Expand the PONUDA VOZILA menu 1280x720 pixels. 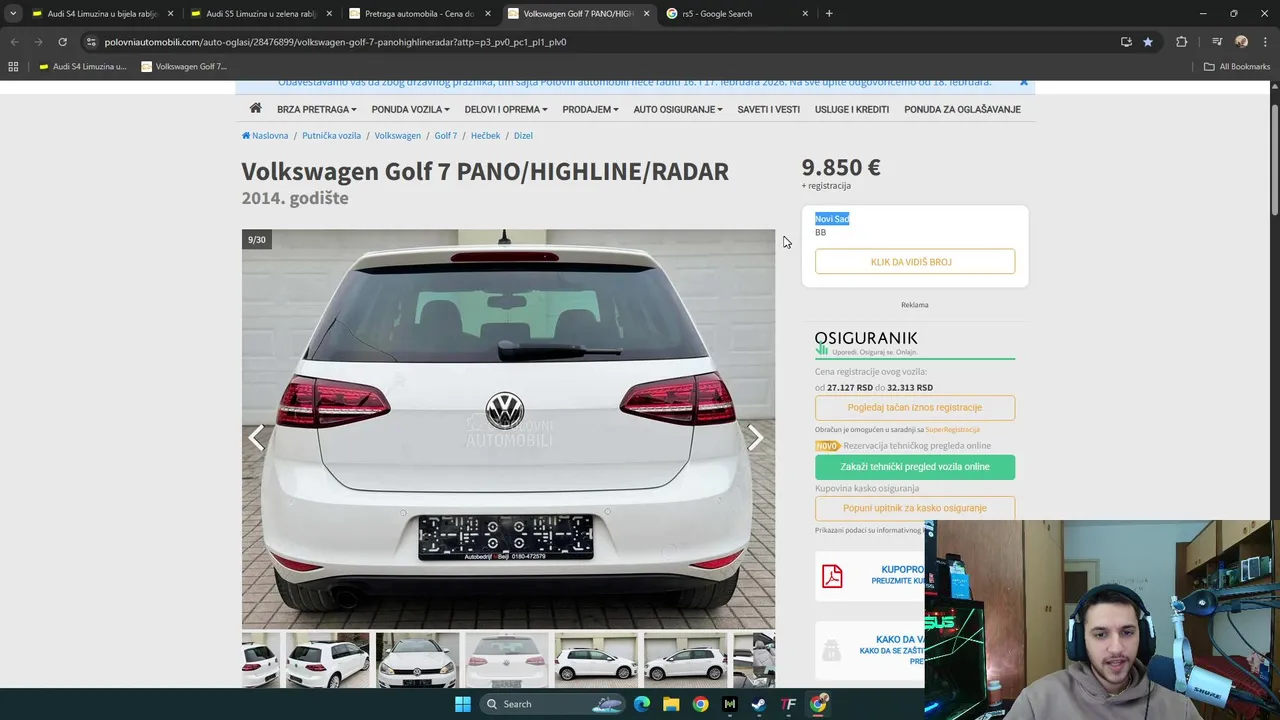click(x=410, y=109)
